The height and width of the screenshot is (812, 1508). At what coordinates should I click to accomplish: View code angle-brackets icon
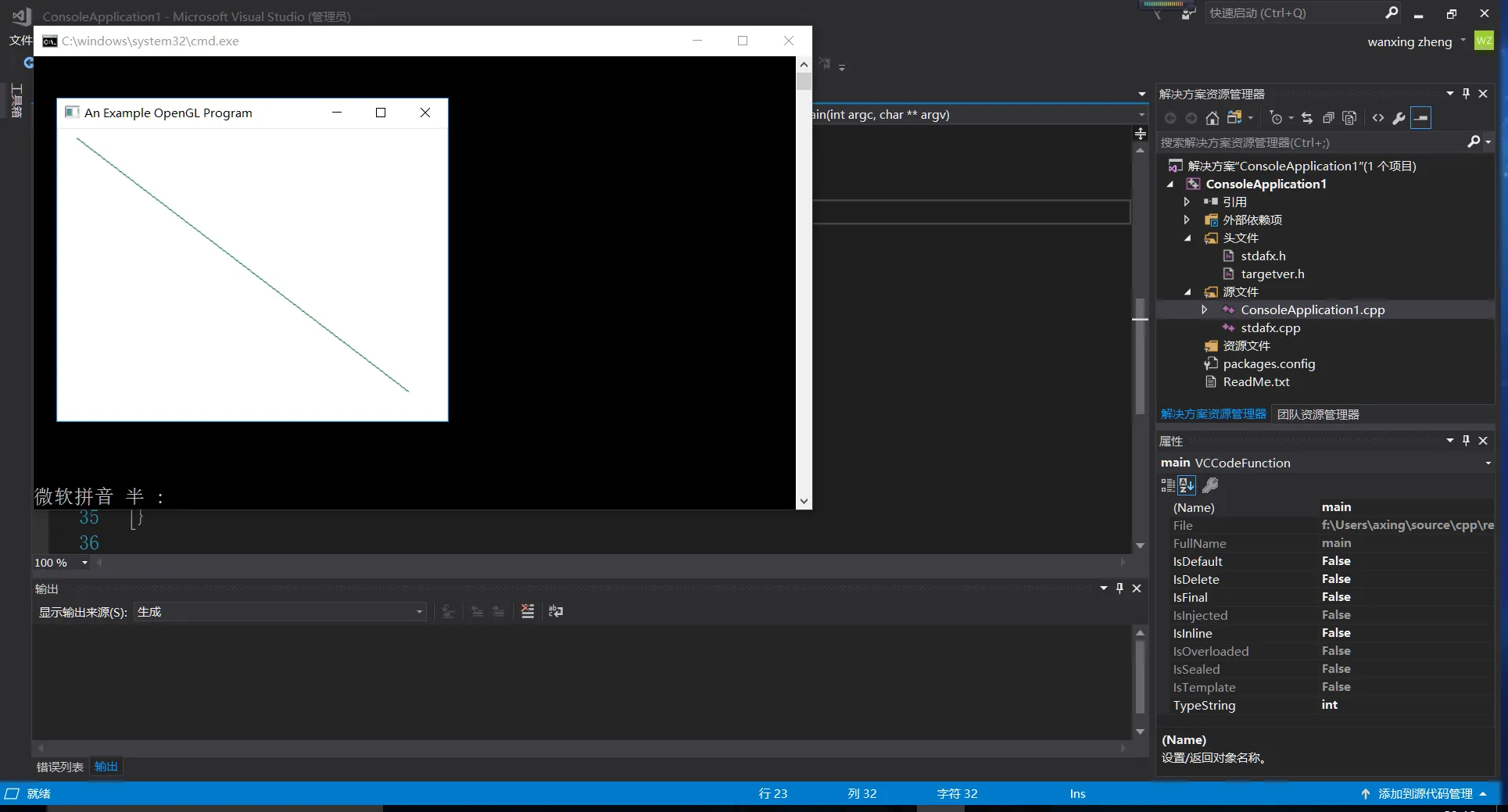[x=1378, y=118]
